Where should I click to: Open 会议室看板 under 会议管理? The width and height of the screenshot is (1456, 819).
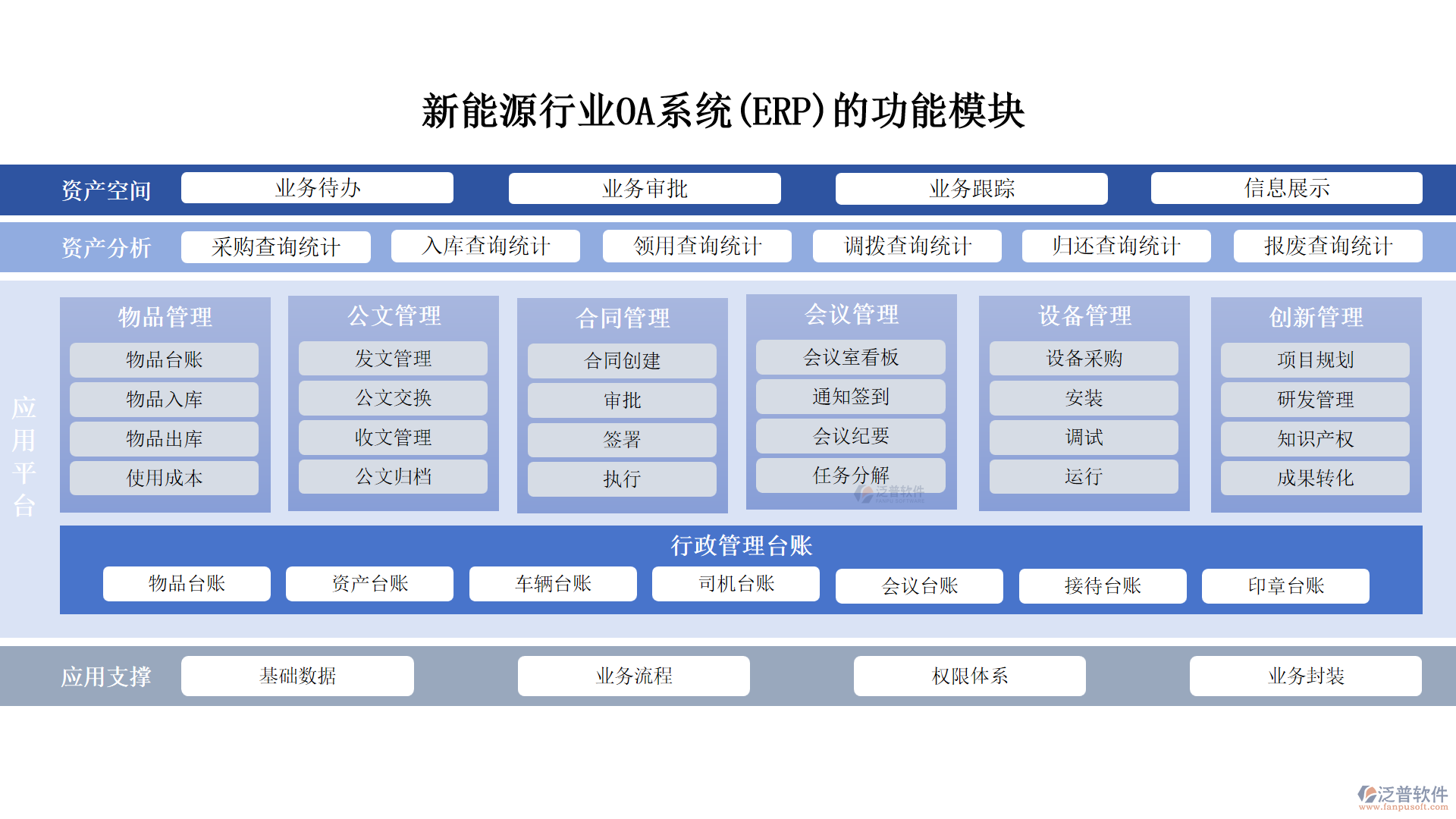click(850, 357)
